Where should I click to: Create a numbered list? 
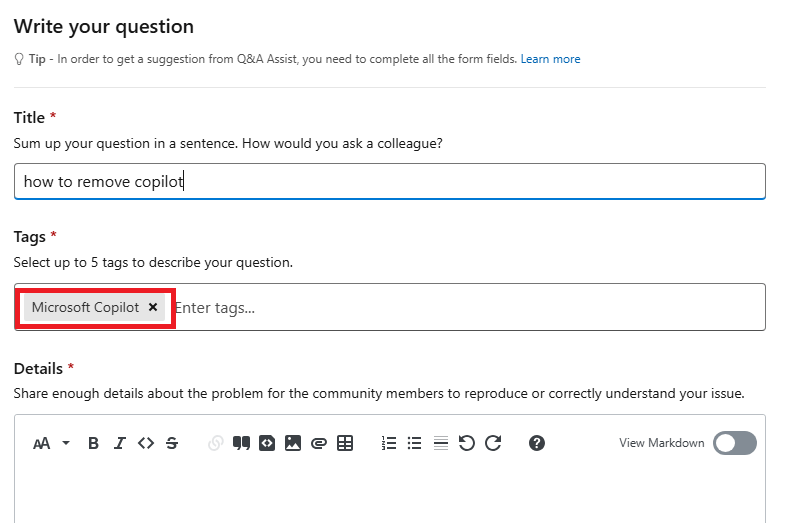(x=389, y=443)
